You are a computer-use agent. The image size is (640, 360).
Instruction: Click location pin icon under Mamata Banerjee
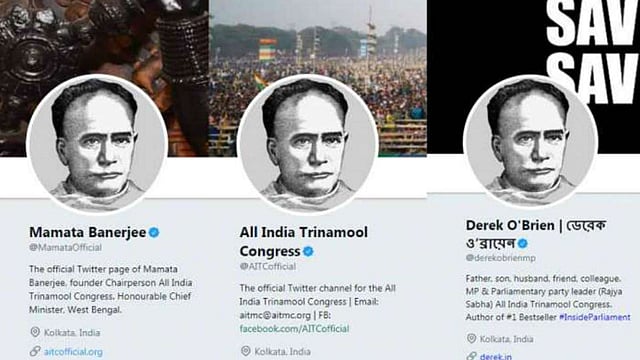point(35,332)
